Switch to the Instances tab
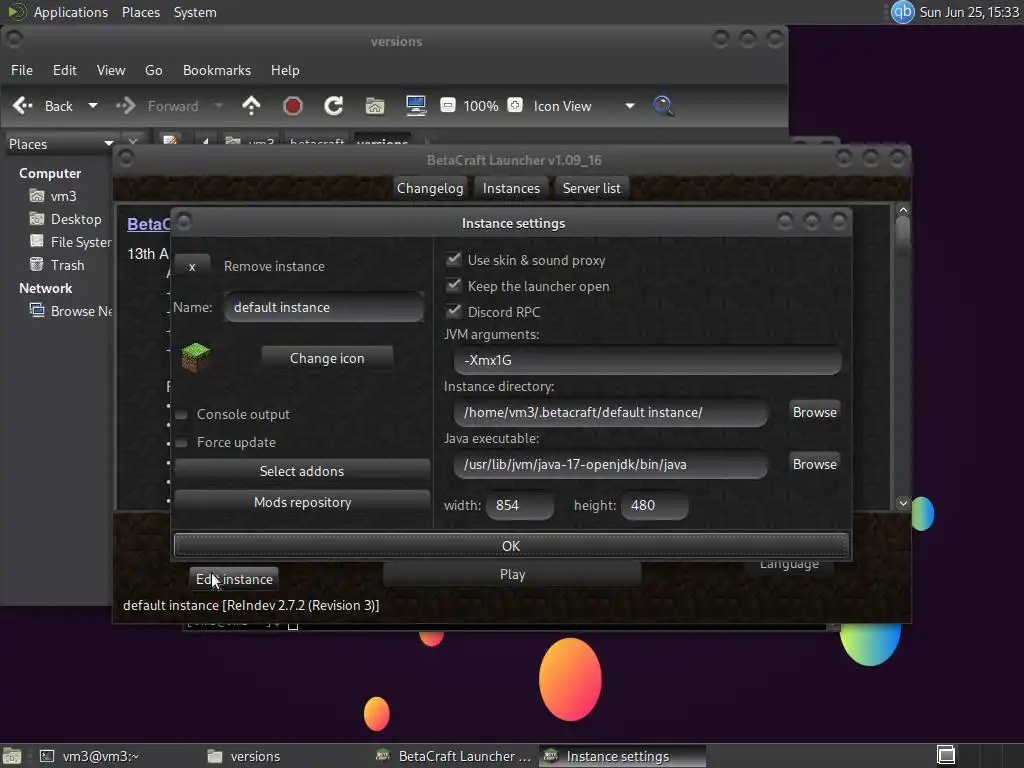This screenshot has width=1024, height=768. 511,188
